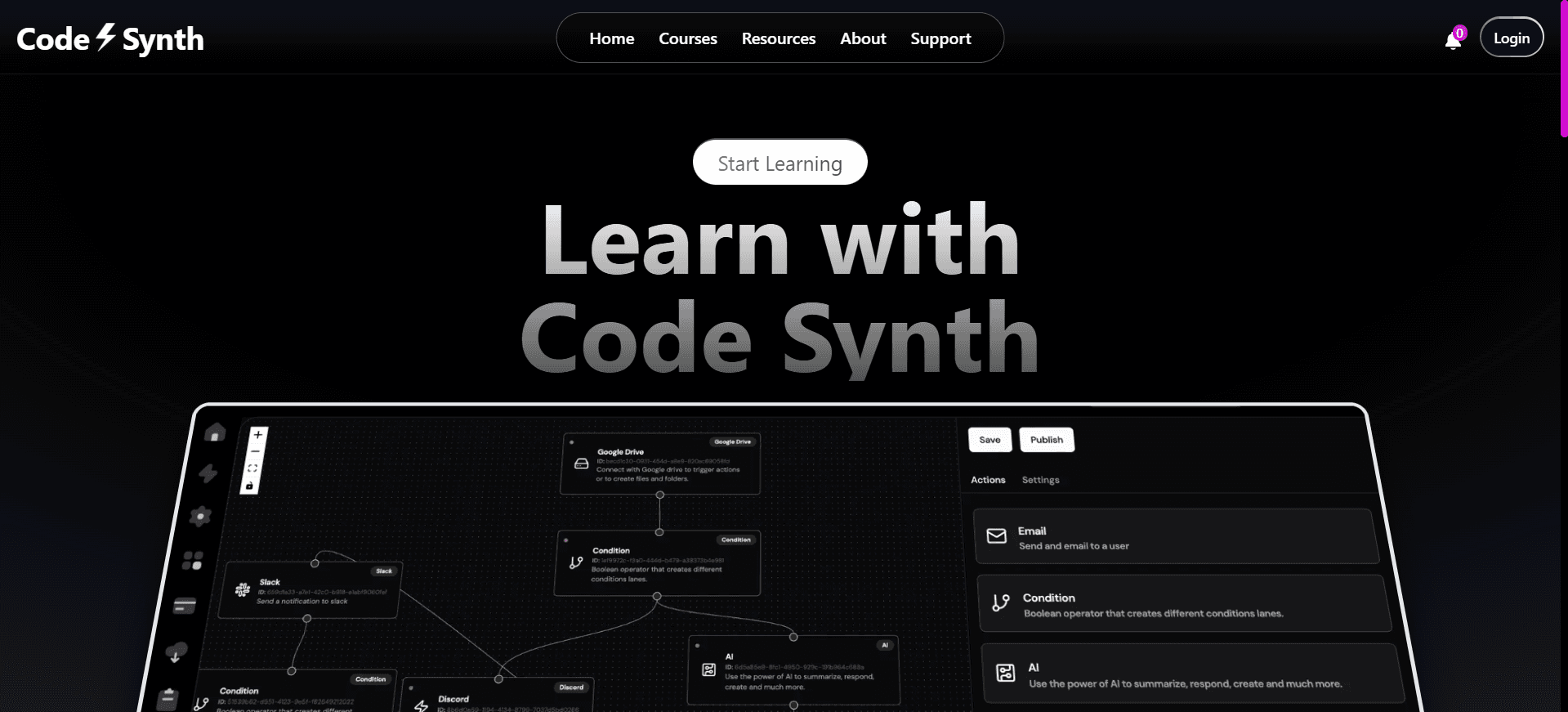This screenshot has height=712, width=1568.
Task: Click the credit card icon in the sidebar
Action: (x=185, y=606)
